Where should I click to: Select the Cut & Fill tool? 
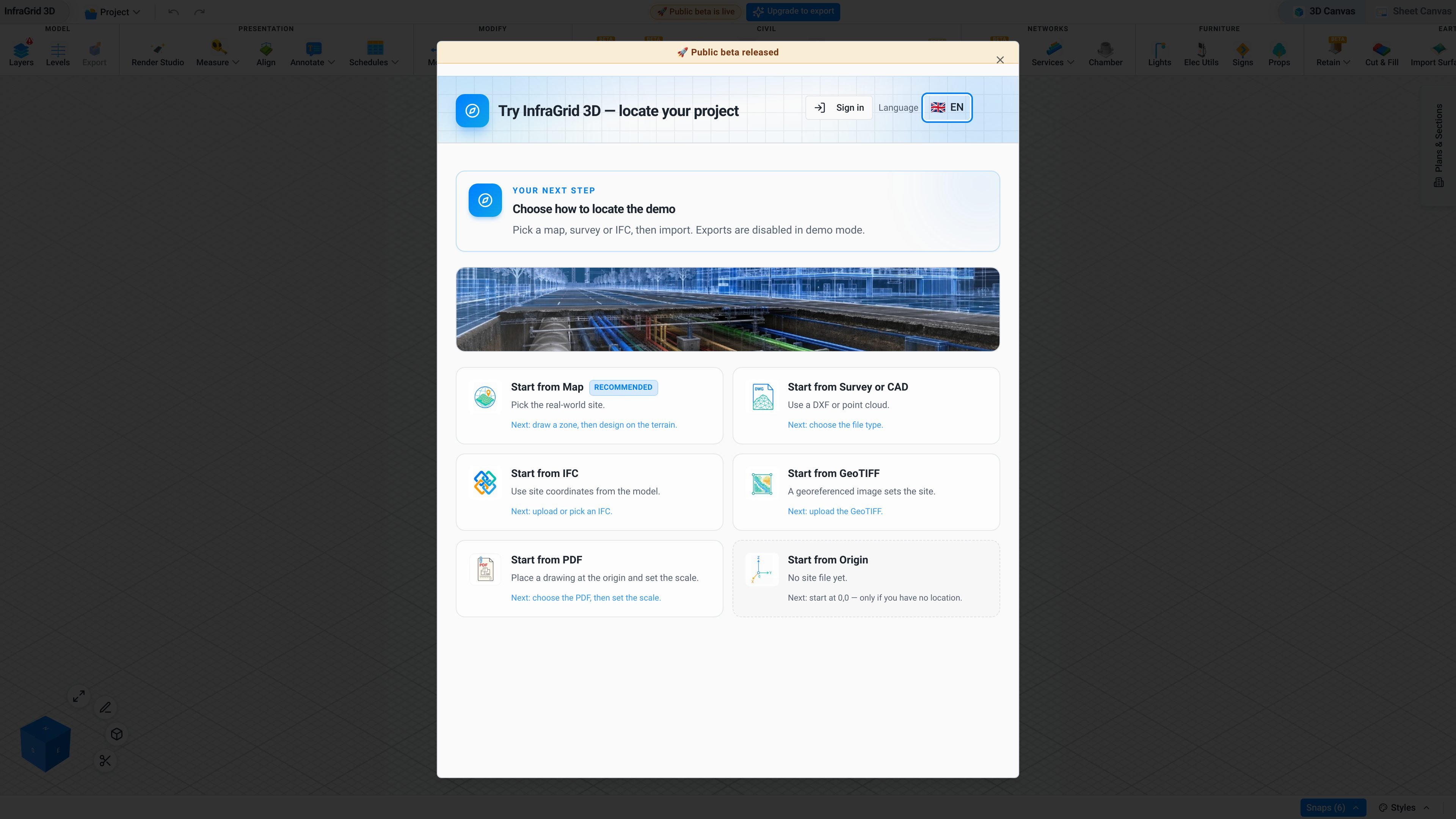pos(1381,54)
